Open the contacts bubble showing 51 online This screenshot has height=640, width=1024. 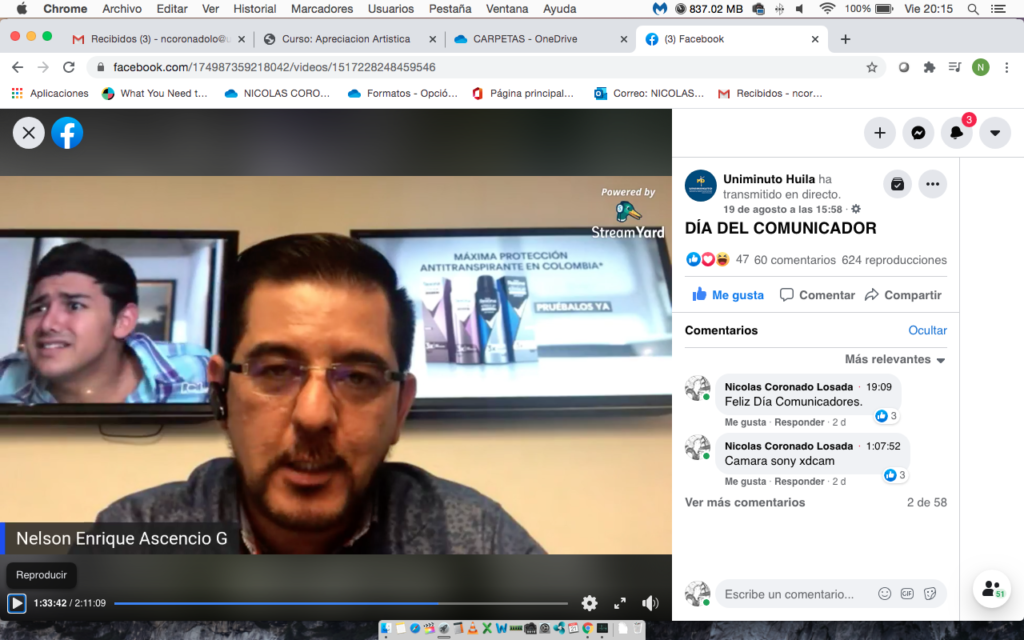coord(992,589)
